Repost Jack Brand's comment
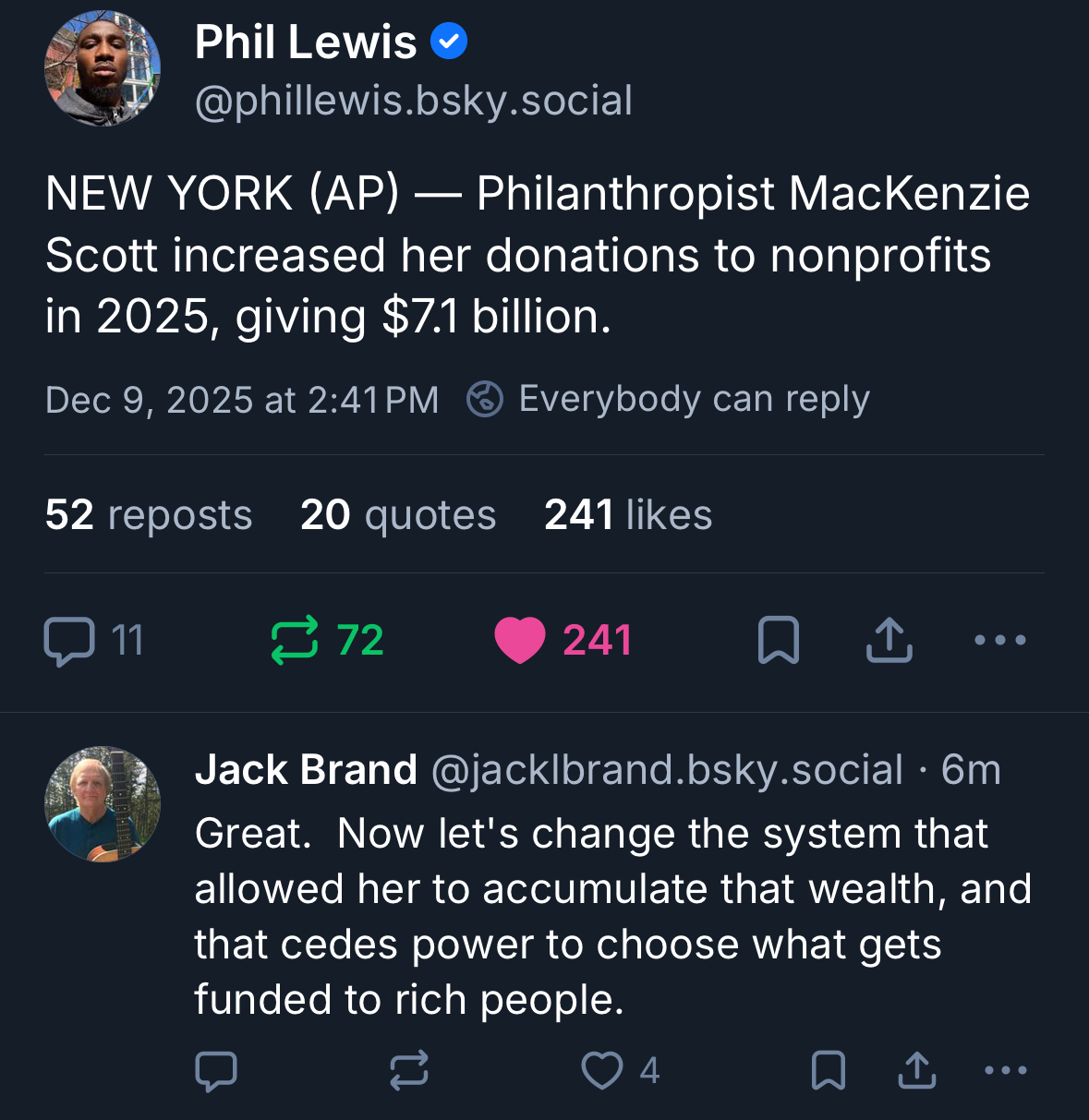1089x1120 pixels. point(408,1071)
